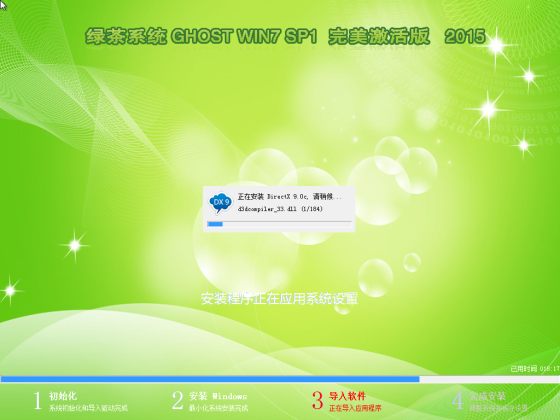Image resolution: width=560 pixels, height=420 pixels.
Task: Click the 已用时间 elapsed timer
Action: [535, 369]
